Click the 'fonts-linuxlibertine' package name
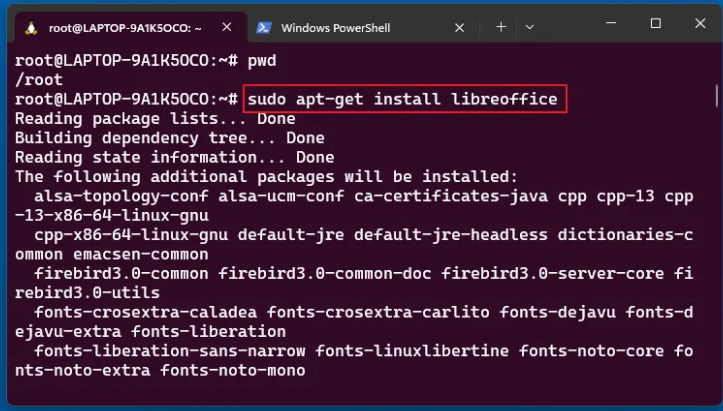723x411 pixels. (412, 351)
